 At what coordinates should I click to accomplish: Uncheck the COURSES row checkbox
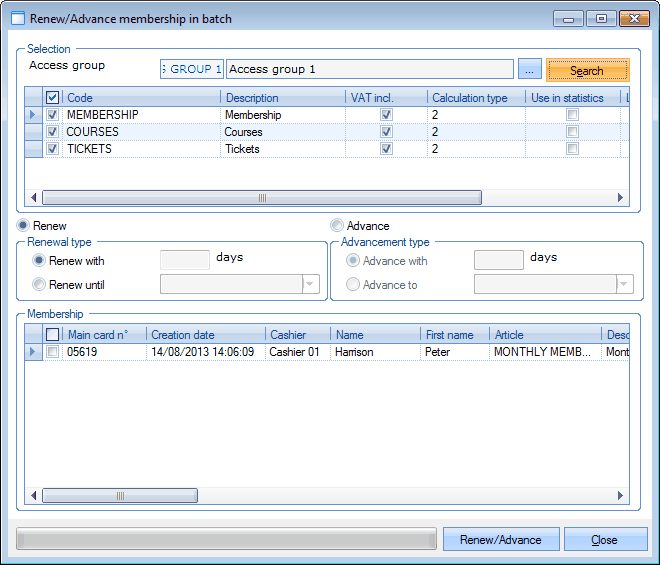click(x=53, y=132)
